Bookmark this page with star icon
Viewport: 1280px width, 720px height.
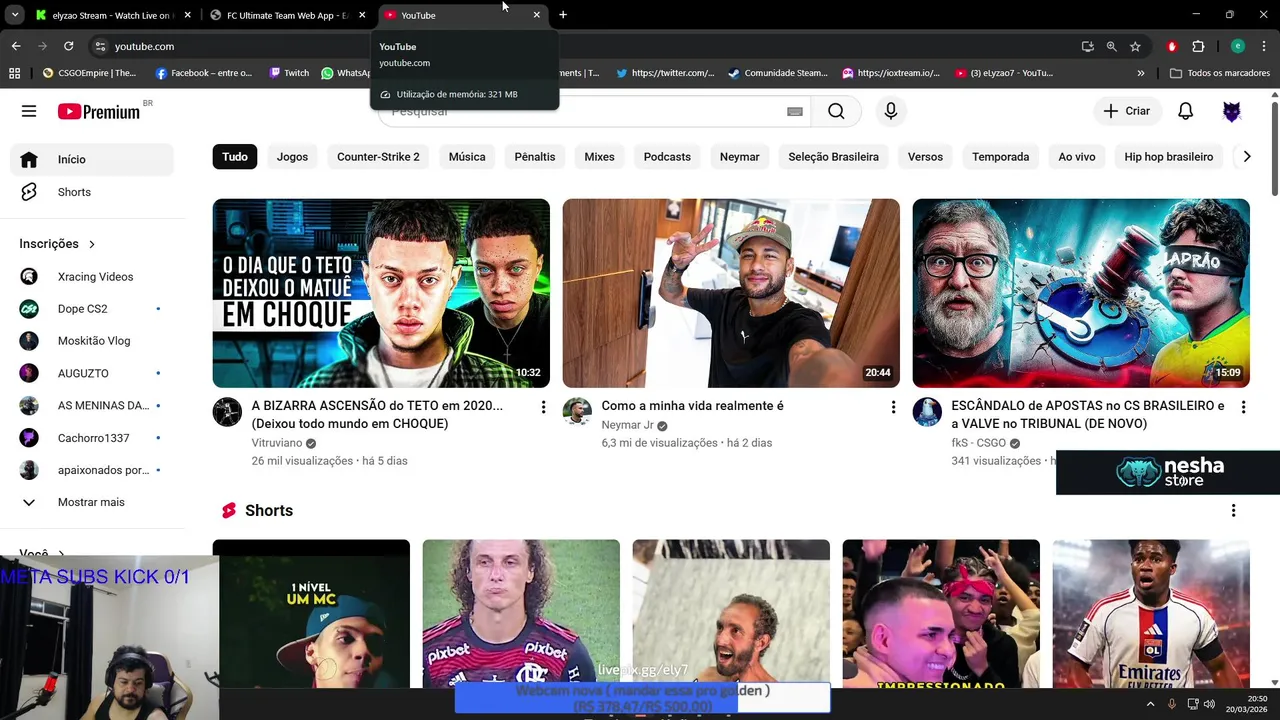[x=1135, y=46]
